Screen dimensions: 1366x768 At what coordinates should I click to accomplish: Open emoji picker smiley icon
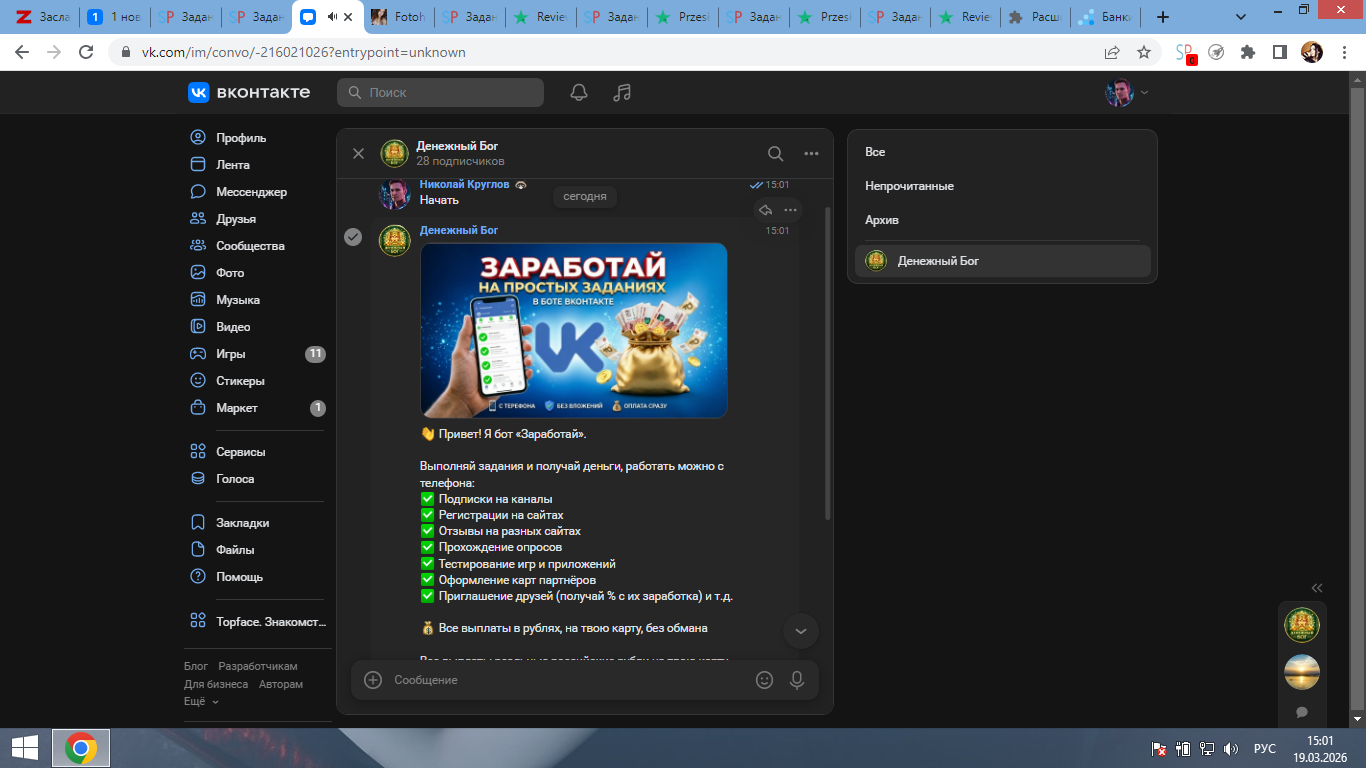click(x=764, y=680)
